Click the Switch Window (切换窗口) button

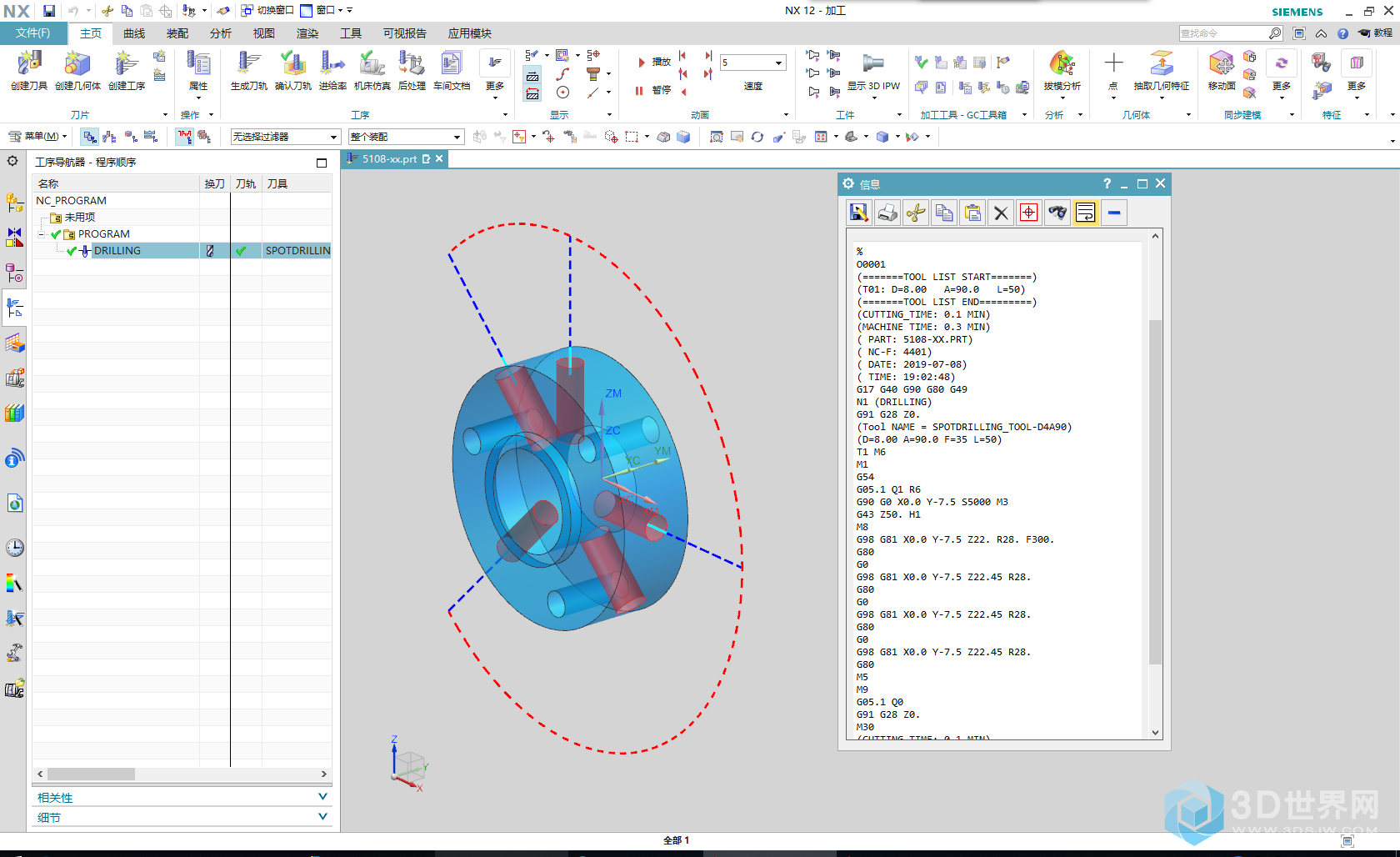(x=267, y=10)
